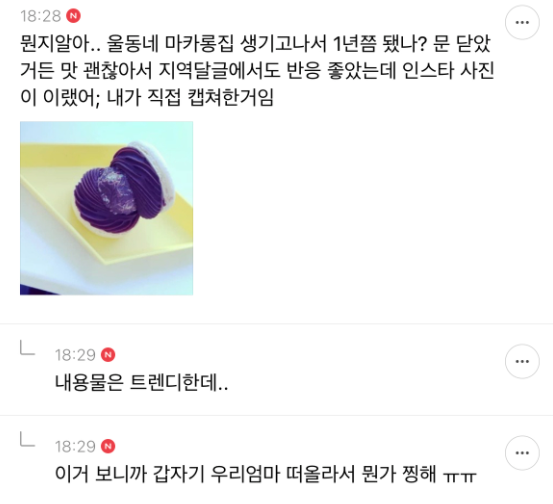Click the red N badge beside 18:28

(73, 16)
